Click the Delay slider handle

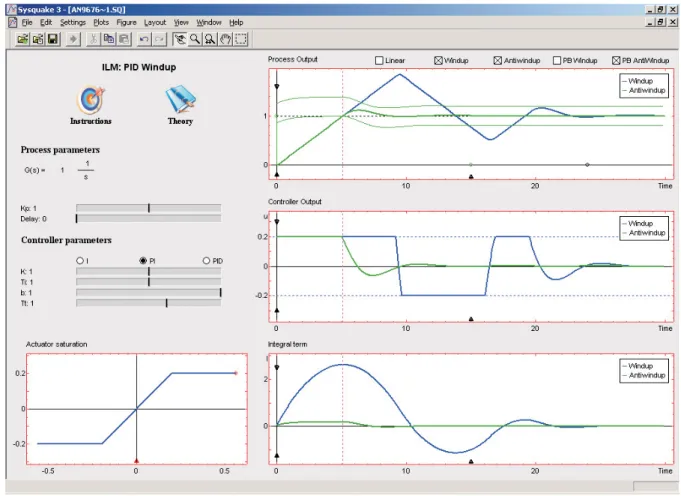point(77,218)
